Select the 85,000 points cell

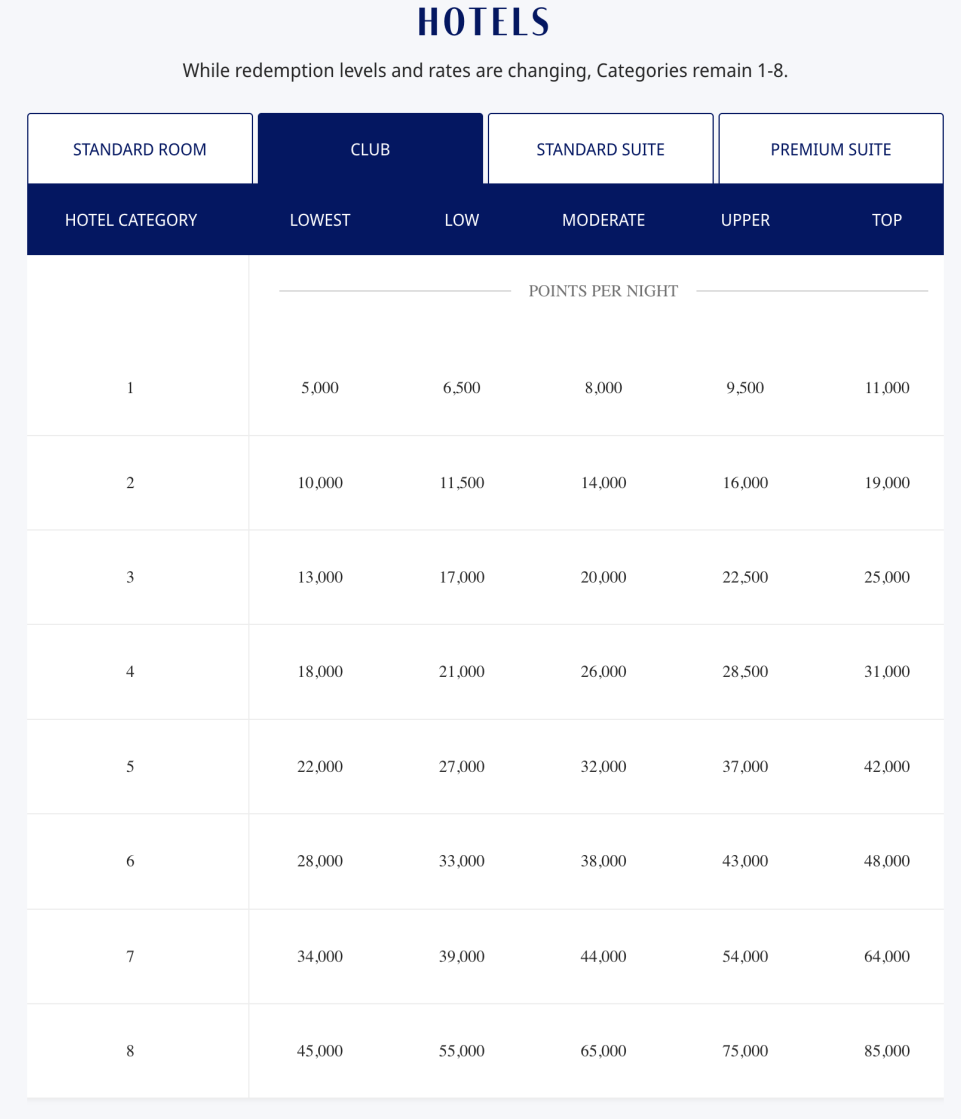886,1051
